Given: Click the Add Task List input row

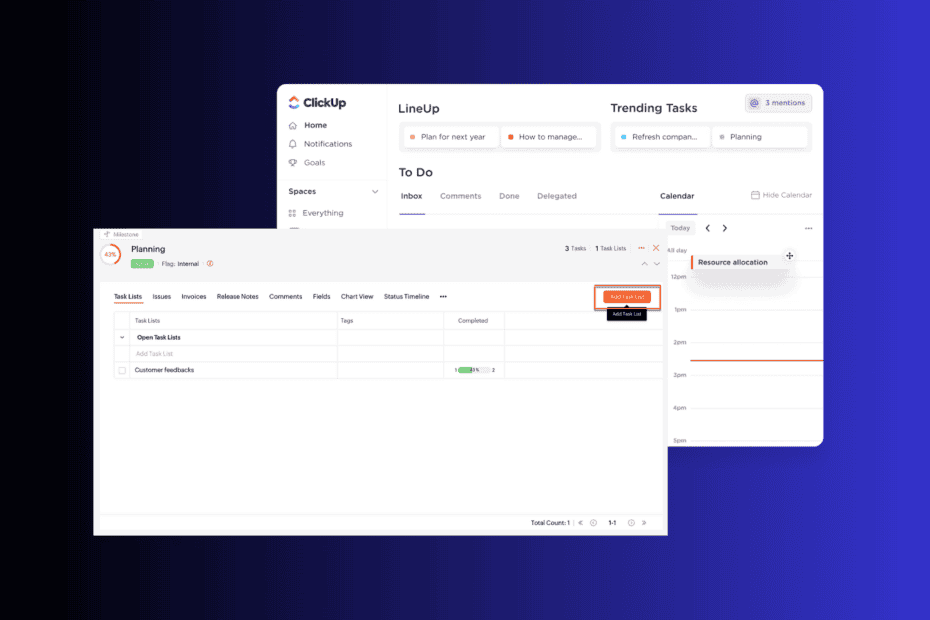Looking at the screenshot, I should [225, 354].
